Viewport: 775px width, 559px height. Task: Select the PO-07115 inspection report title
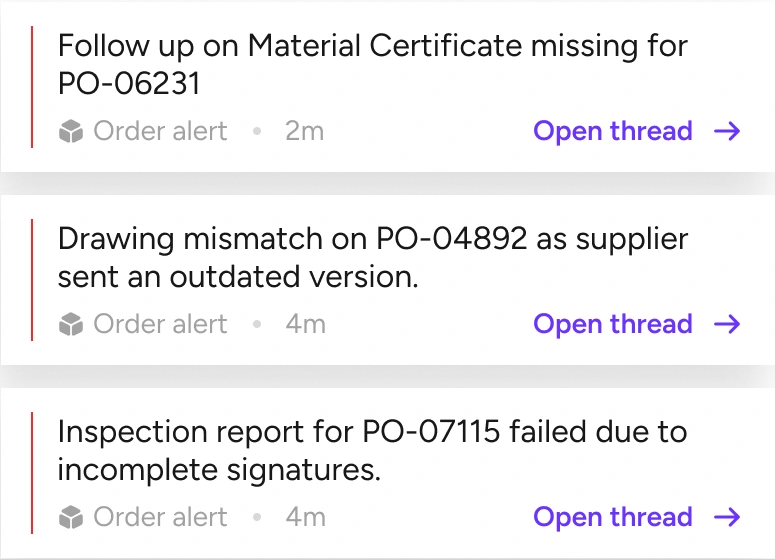tap(372, 450)
